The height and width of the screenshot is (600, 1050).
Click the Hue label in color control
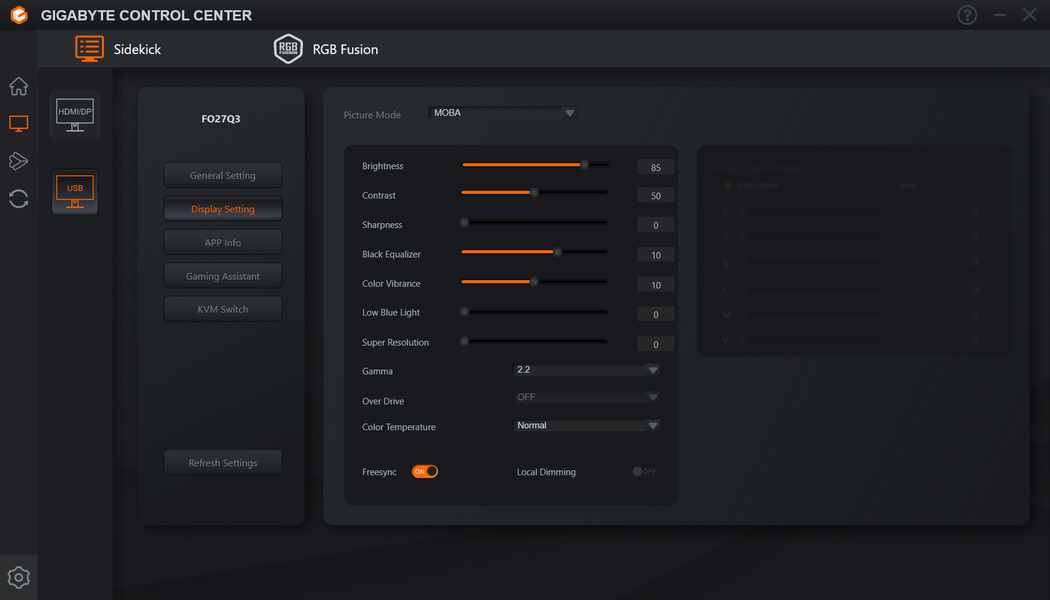(x=909, y=185)
